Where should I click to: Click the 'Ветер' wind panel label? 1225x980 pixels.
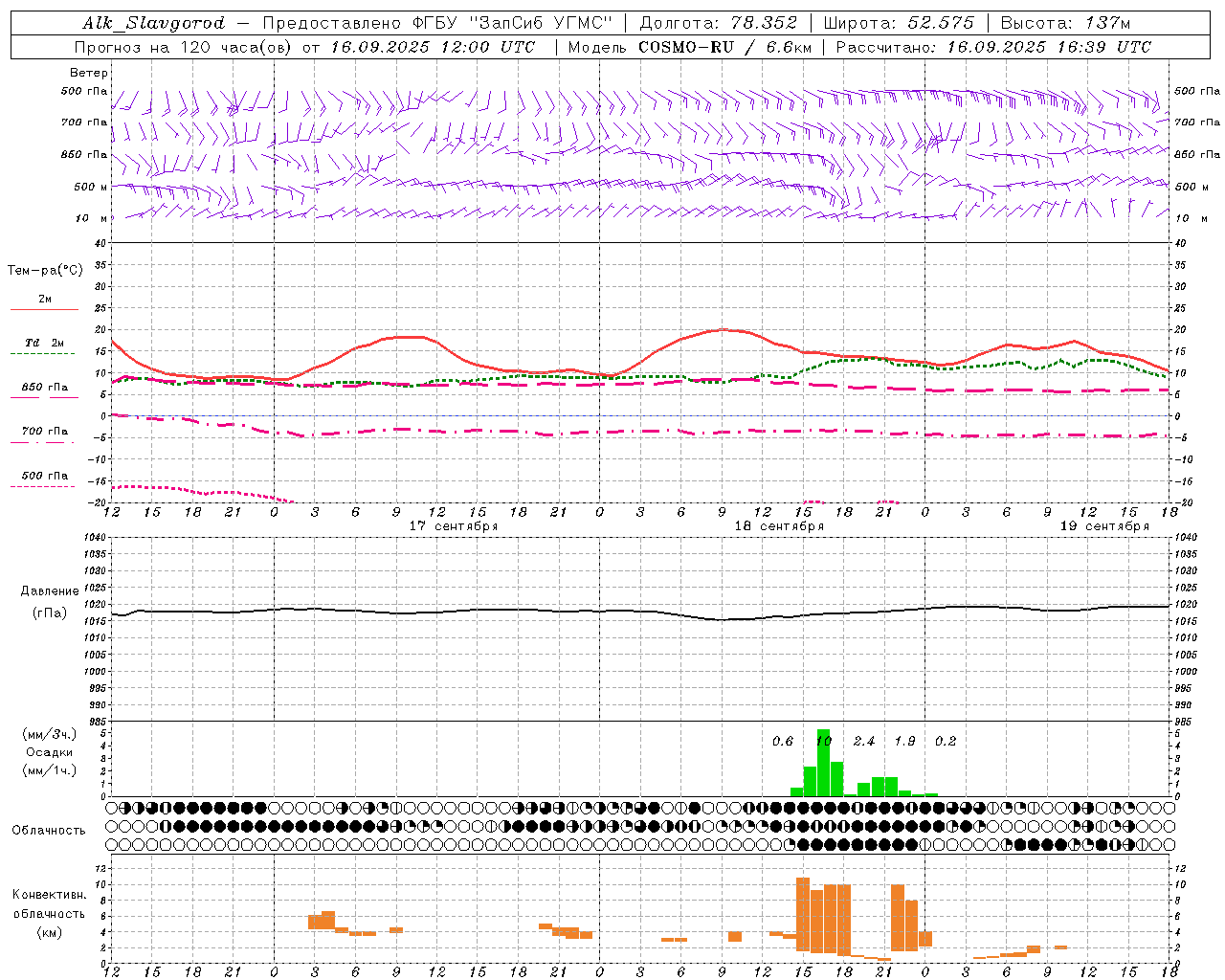pyautogui.click(x=89, y=73)
